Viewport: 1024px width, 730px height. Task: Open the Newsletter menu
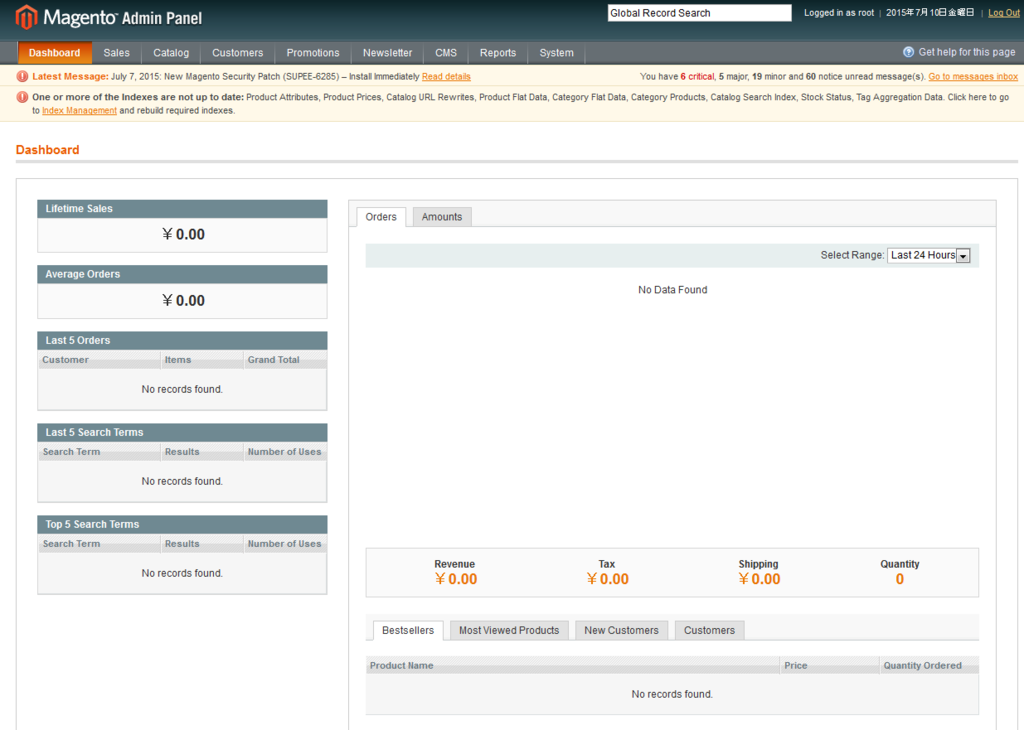coord(387,53)
